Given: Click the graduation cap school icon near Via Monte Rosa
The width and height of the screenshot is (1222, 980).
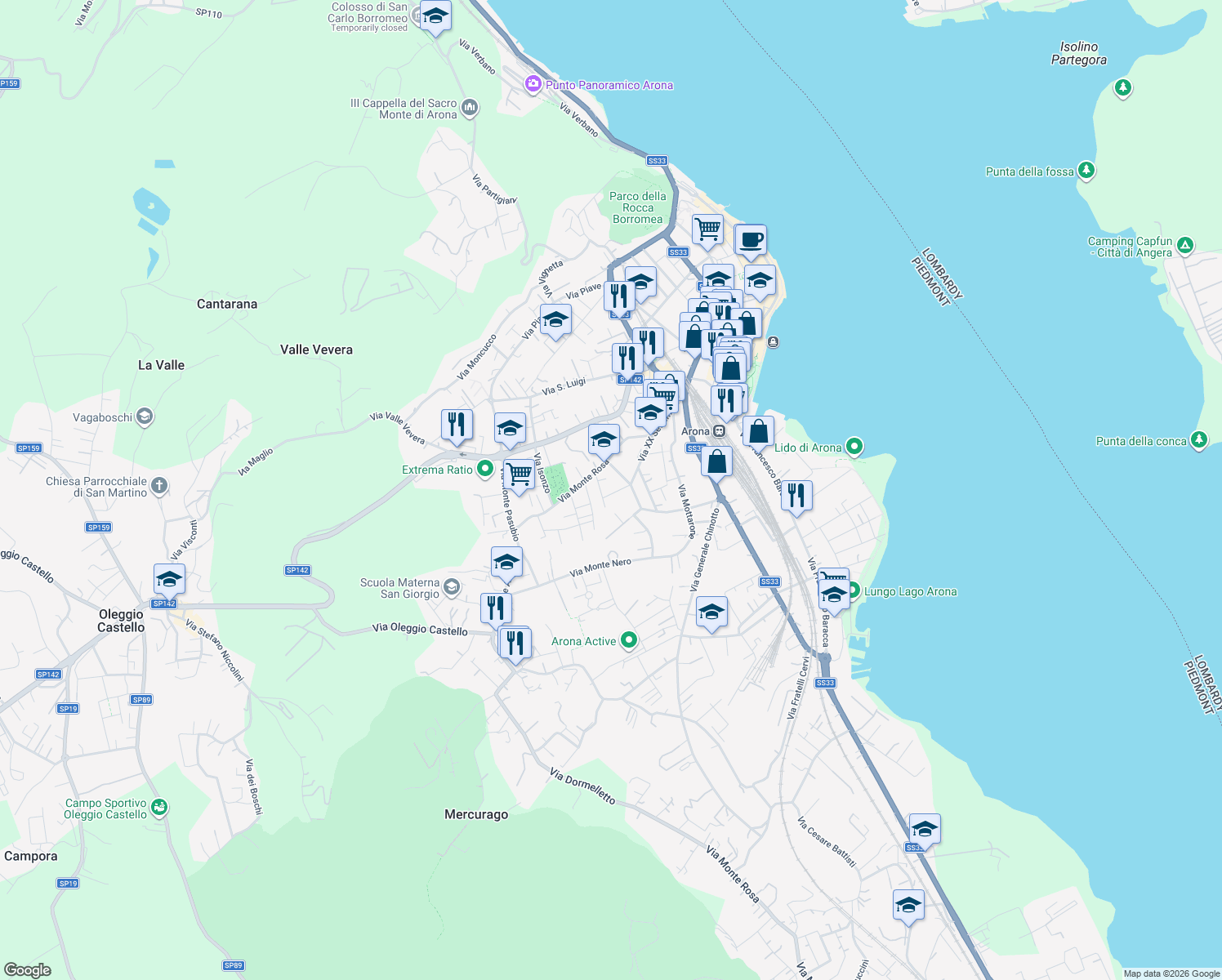Looking at the screenshot, I should coord(604,439).
